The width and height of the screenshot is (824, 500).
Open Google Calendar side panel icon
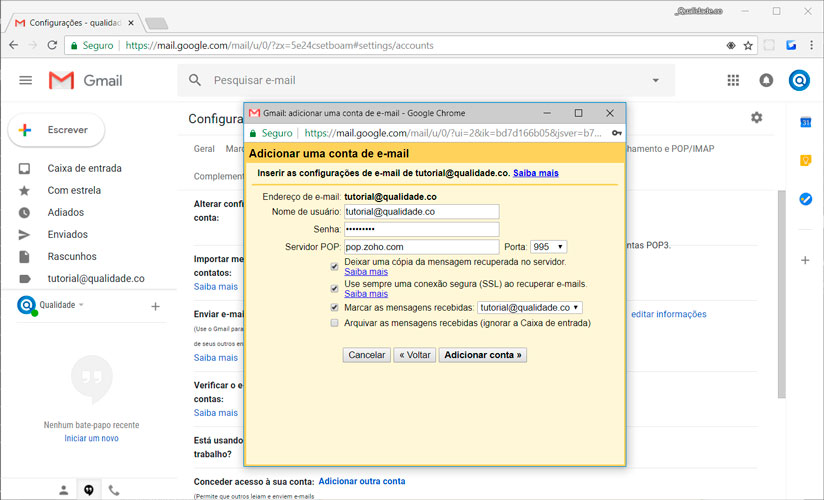click(x=805, y=123)
